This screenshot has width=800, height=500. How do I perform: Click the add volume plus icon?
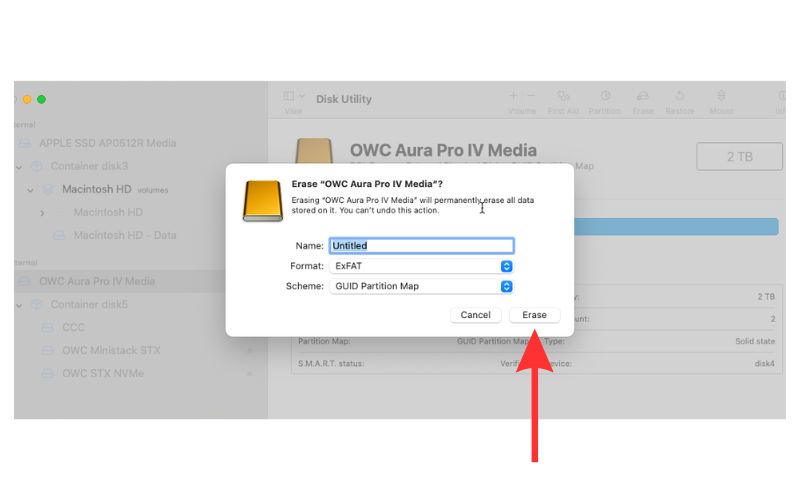coord(515,96)
